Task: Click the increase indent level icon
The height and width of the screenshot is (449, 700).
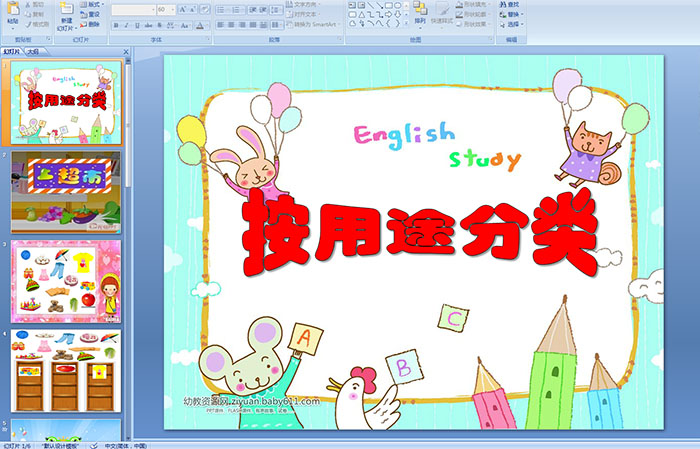Action: coord(263,10)
